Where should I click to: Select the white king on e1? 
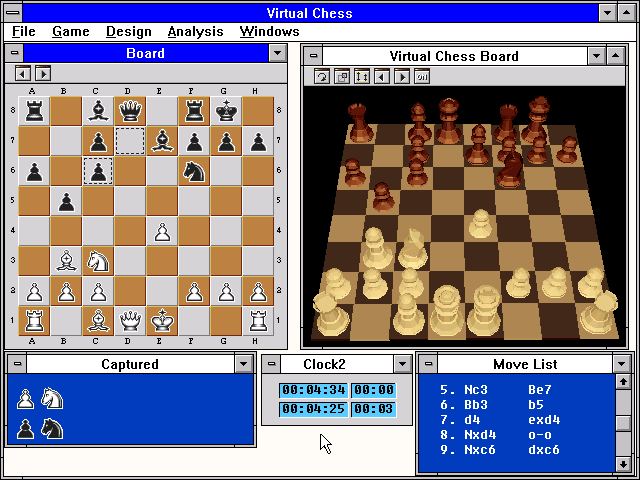pyautogui.click(x=162, y=321)
